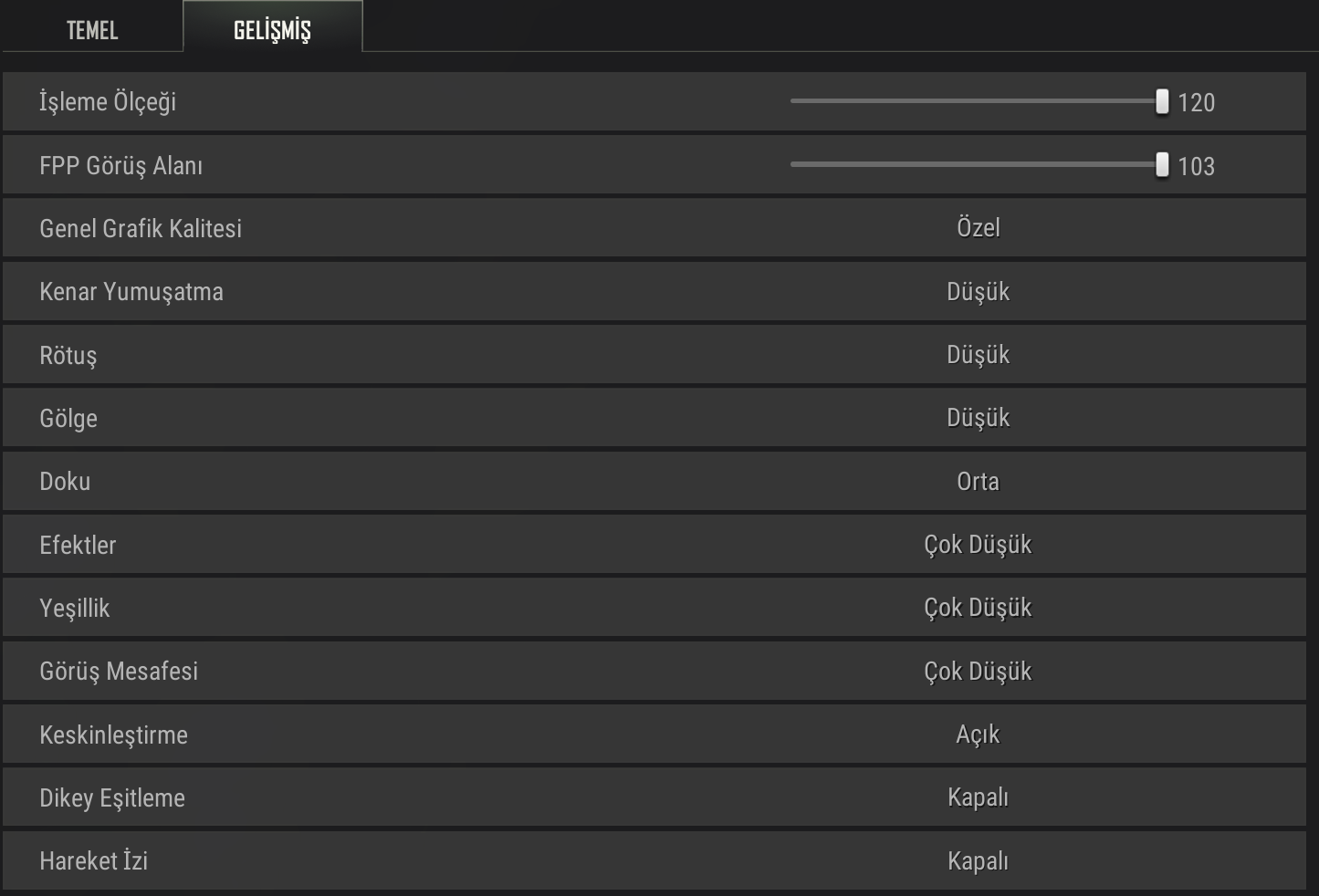Viewport: 1319px width, 896px height.
Task: Click the FPP Görüş Alanı slider handle
Action: pos(1162,165)
